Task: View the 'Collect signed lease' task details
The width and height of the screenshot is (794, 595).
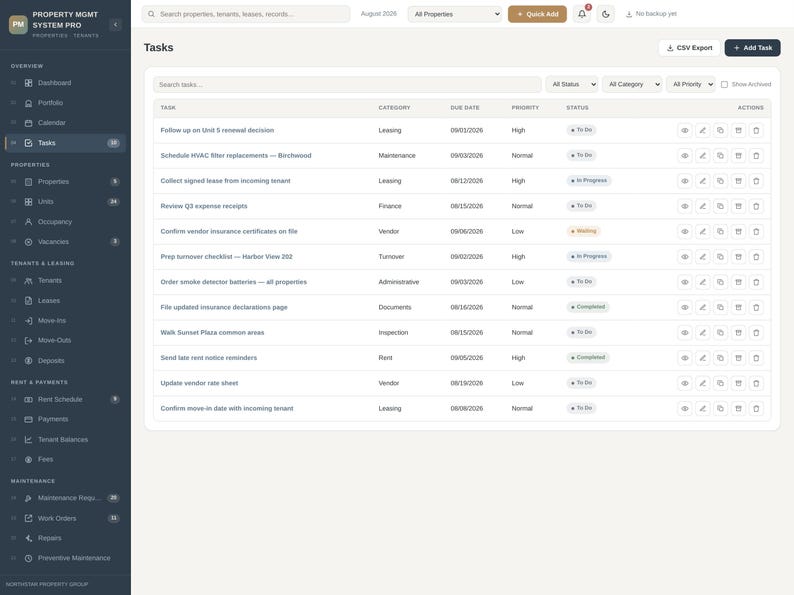Action: [x=685, y=181]
